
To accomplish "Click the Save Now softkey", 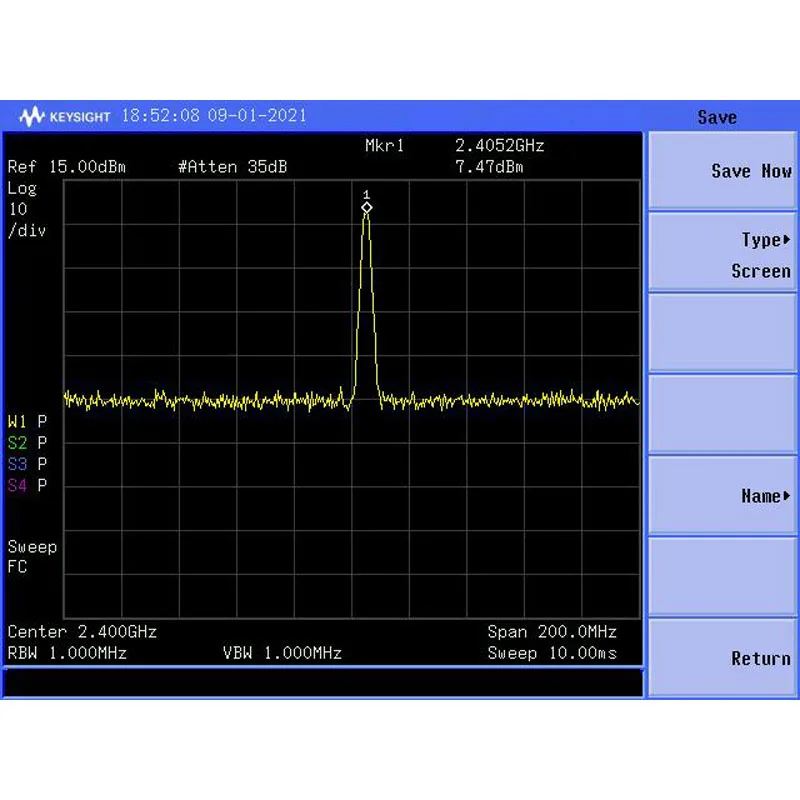I will tap(722, 171).
